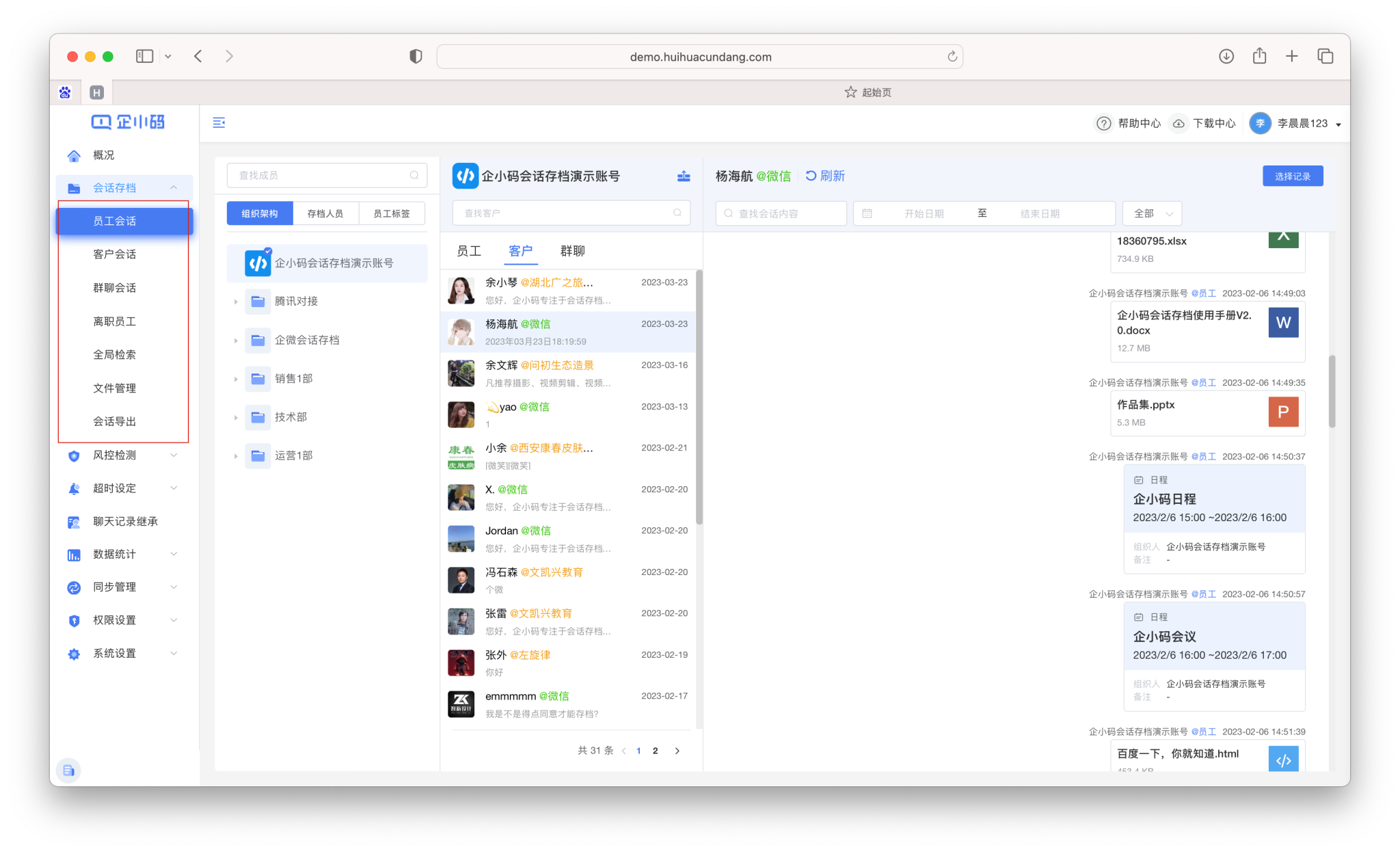Click the 同步管理 sync icon
Viewport: 1400px width, 852px height.
[x=74, y=587]
